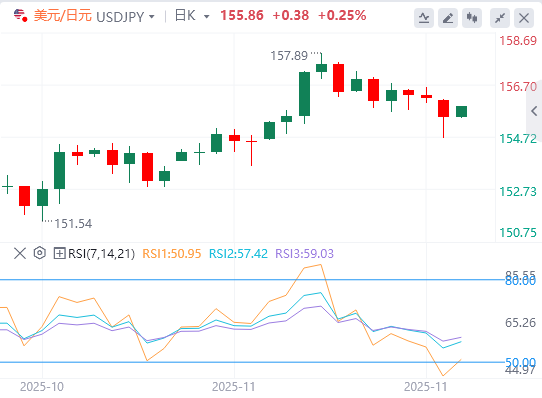The image size is (542, 398).
Task: Click the RSI(7,14,21) indicator label
Action: 101,254
